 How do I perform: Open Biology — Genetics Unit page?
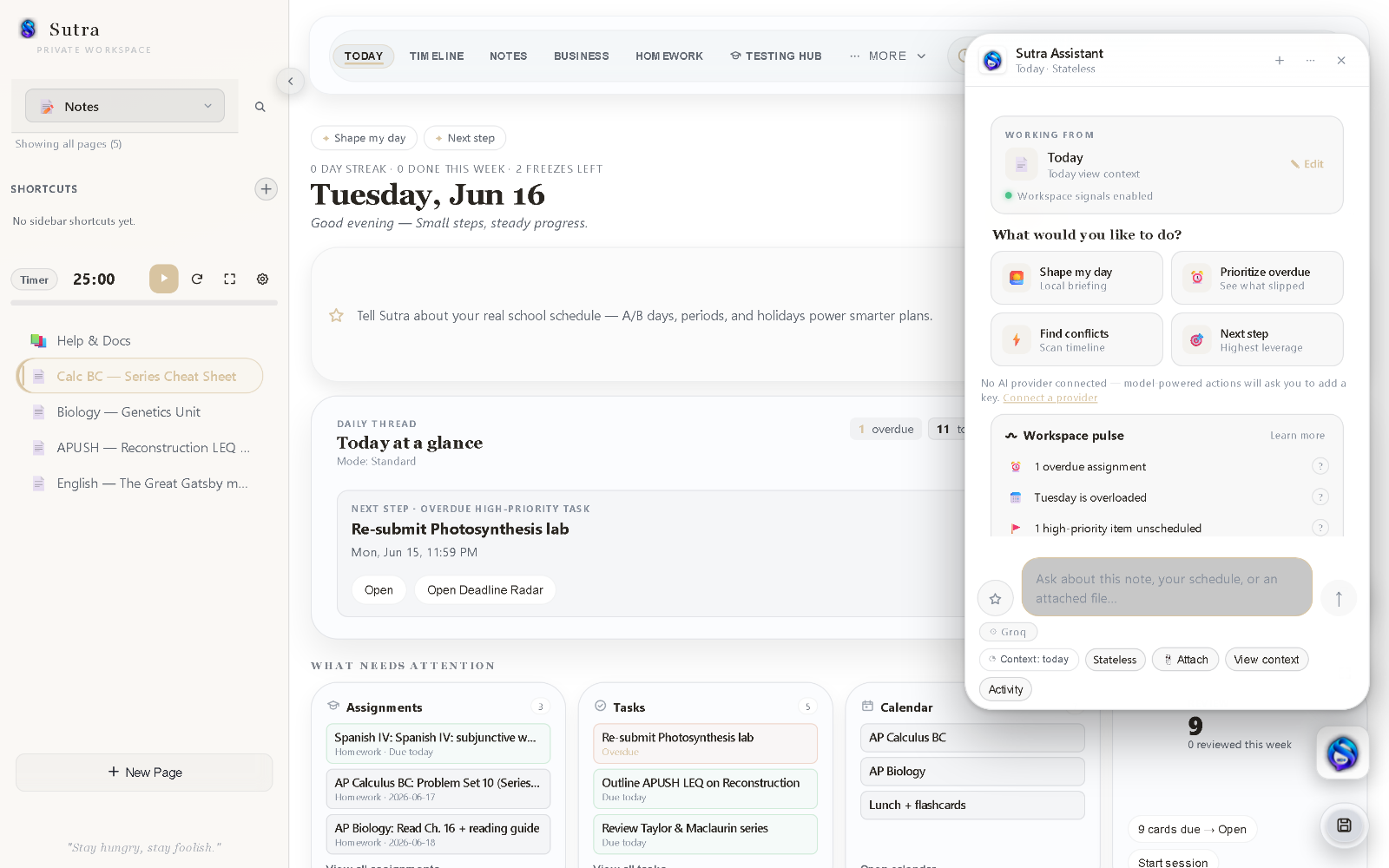click(x=140, y=411)
